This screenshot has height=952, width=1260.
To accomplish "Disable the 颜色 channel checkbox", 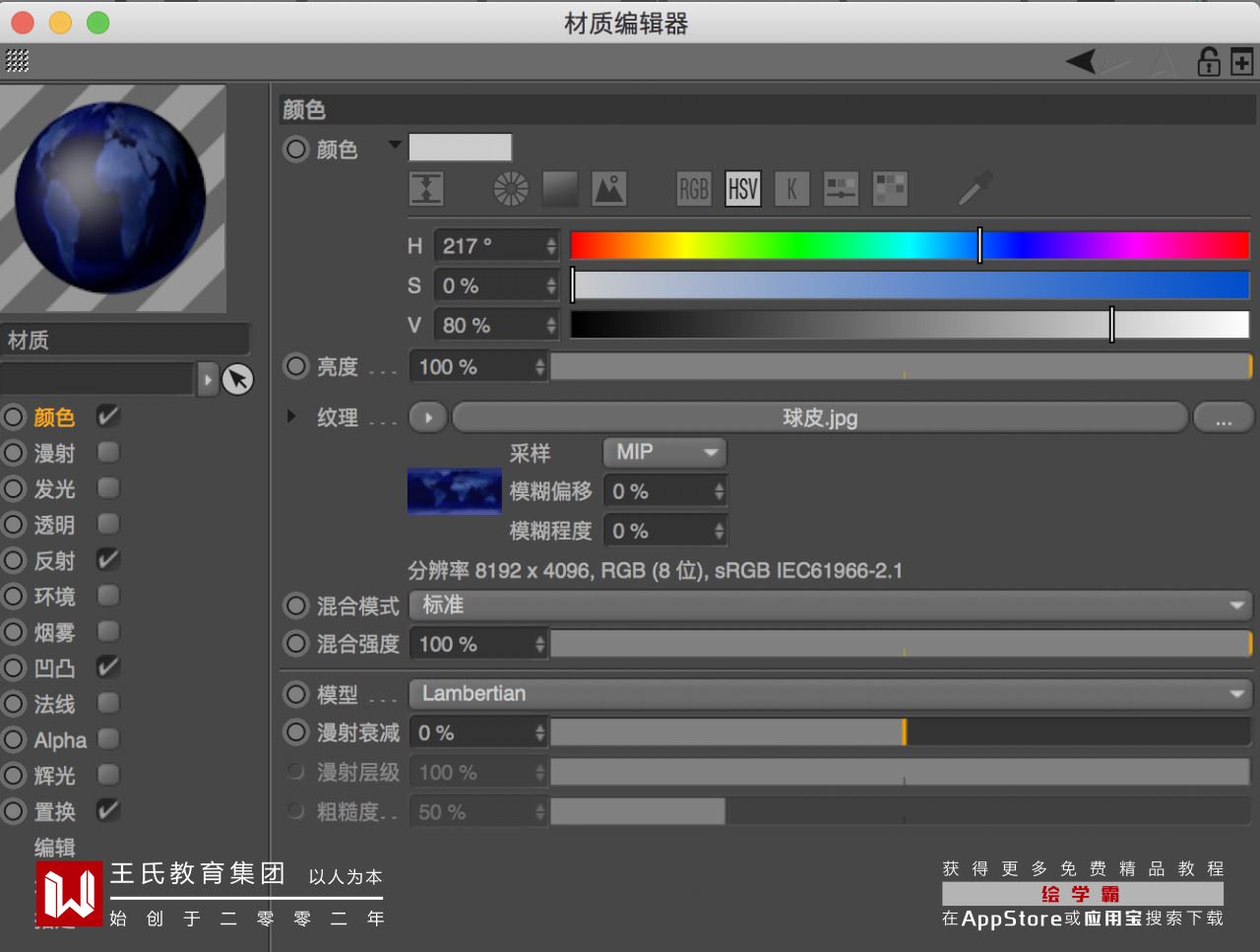I will tap(108, 416).
